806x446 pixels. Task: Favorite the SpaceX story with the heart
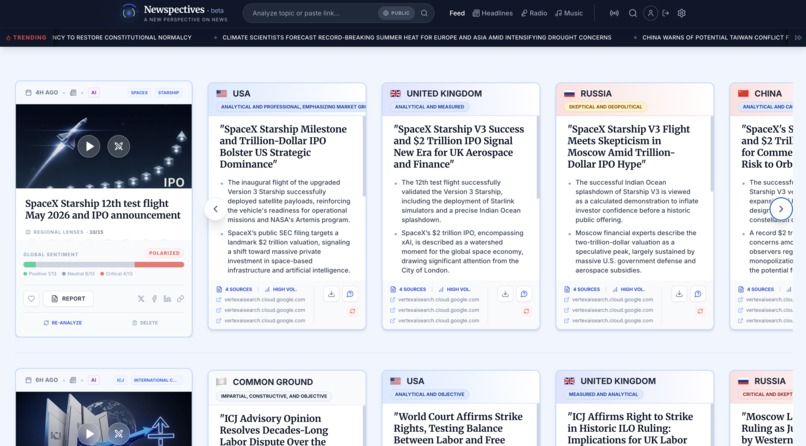[x=31, y=299]
